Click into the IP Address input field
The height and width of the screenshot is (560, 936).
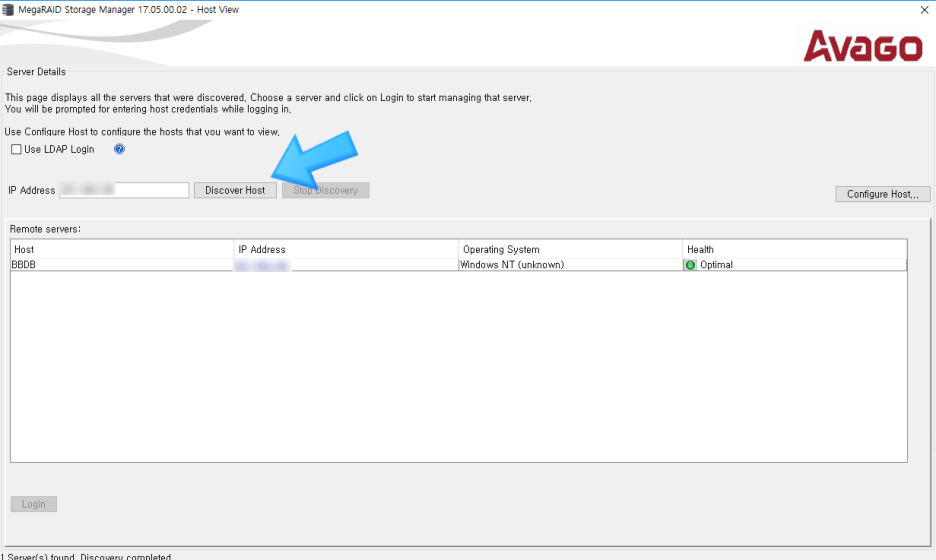point(124,190)
